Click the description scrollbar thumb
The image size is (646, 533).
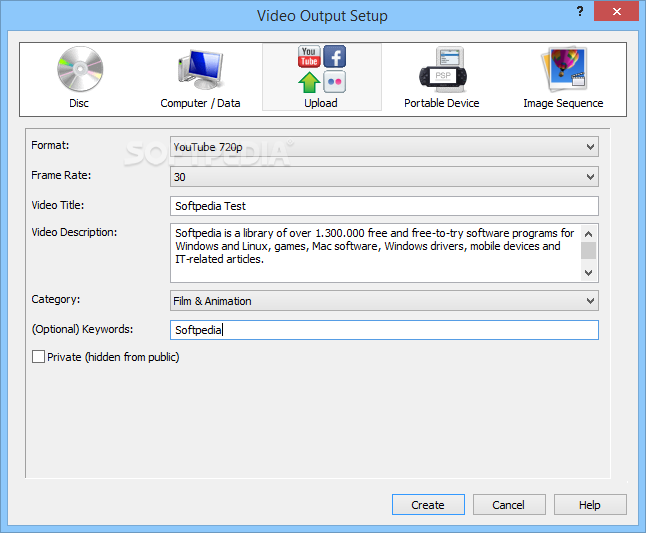tap(588, 250)
